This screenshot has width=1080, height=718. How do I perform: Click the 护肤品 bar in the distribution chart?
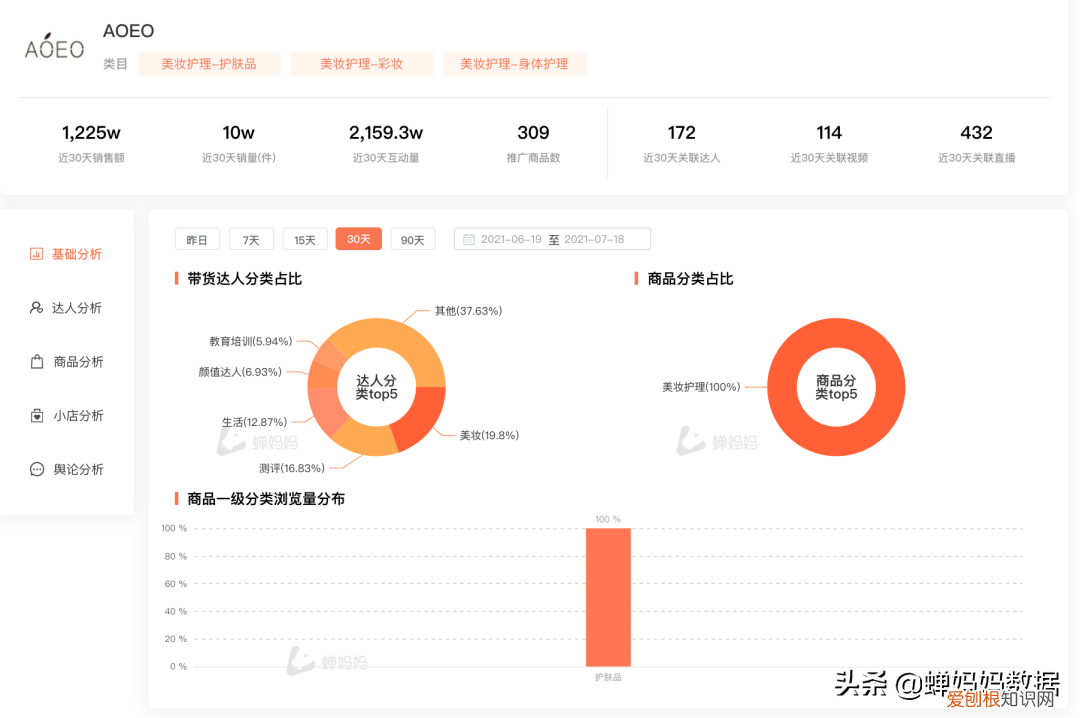[x=608, y=595]
